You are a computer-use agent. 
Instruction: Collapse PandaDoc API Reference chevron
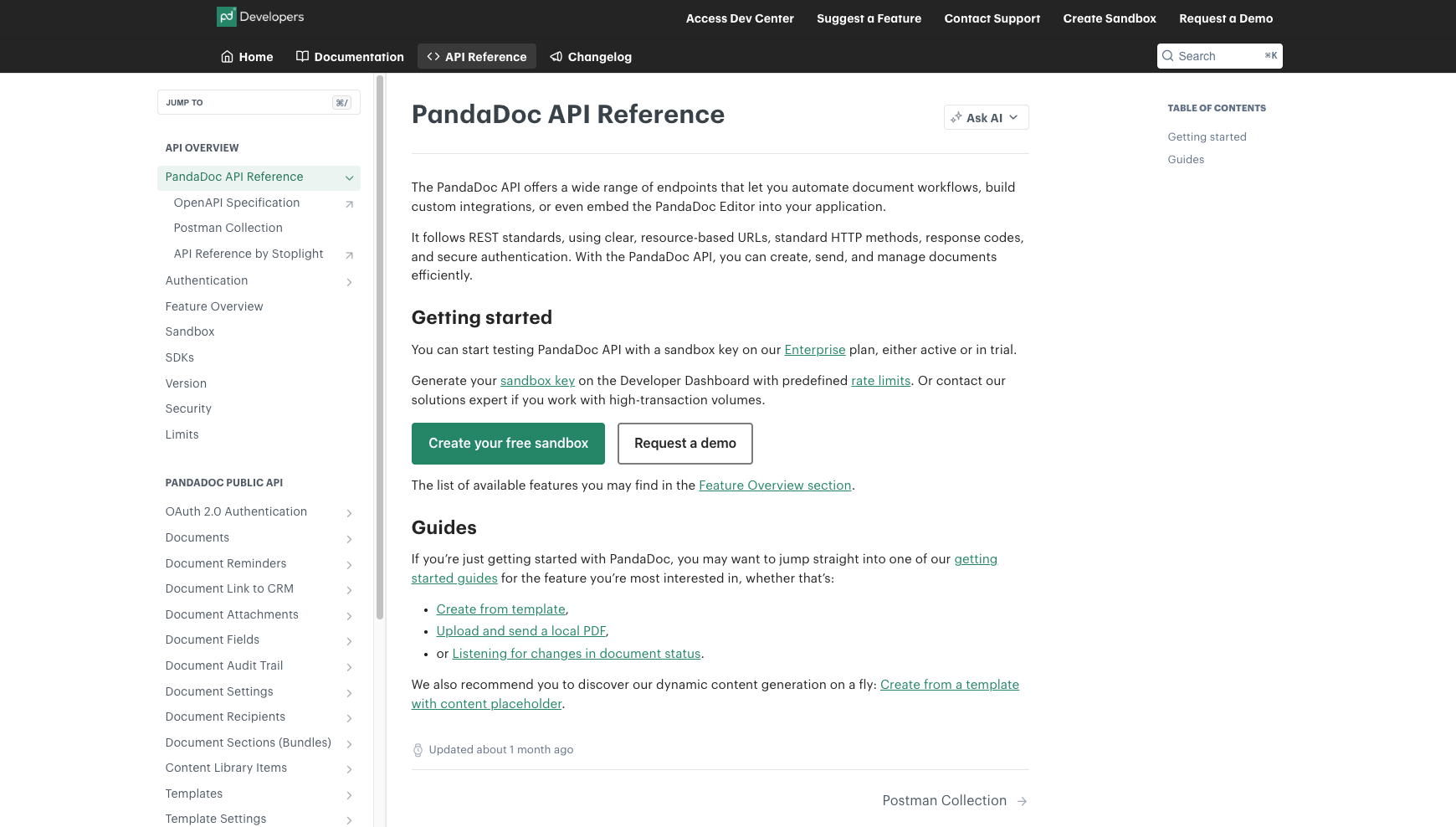coord(350,177)
